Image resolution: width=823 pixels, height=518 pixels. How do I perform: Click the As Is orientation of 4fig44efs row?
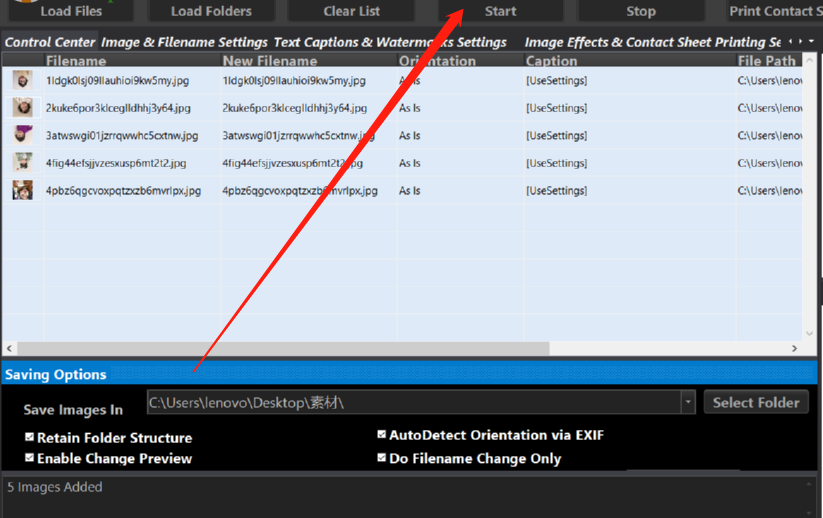(409, 163)
